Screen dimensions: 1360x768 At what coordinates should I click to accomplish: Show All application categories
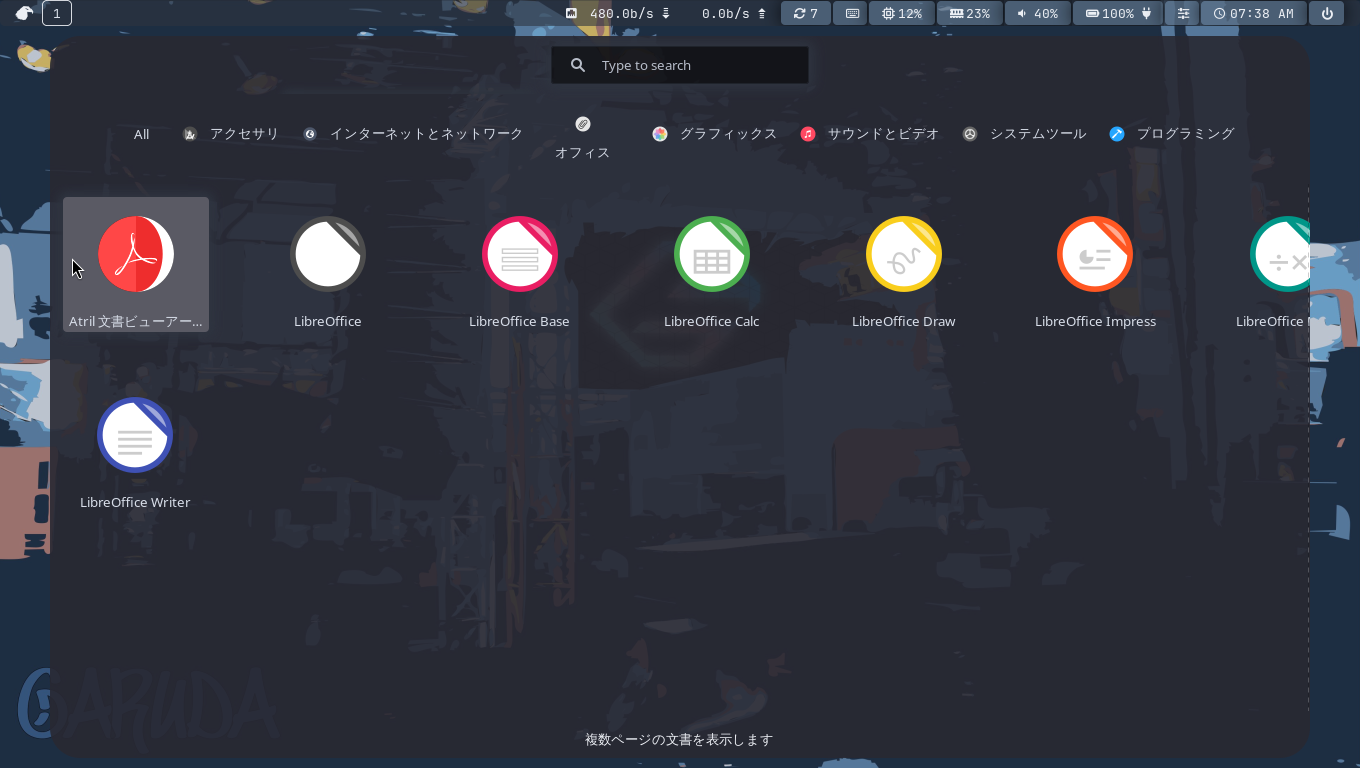tap(142, 134)
